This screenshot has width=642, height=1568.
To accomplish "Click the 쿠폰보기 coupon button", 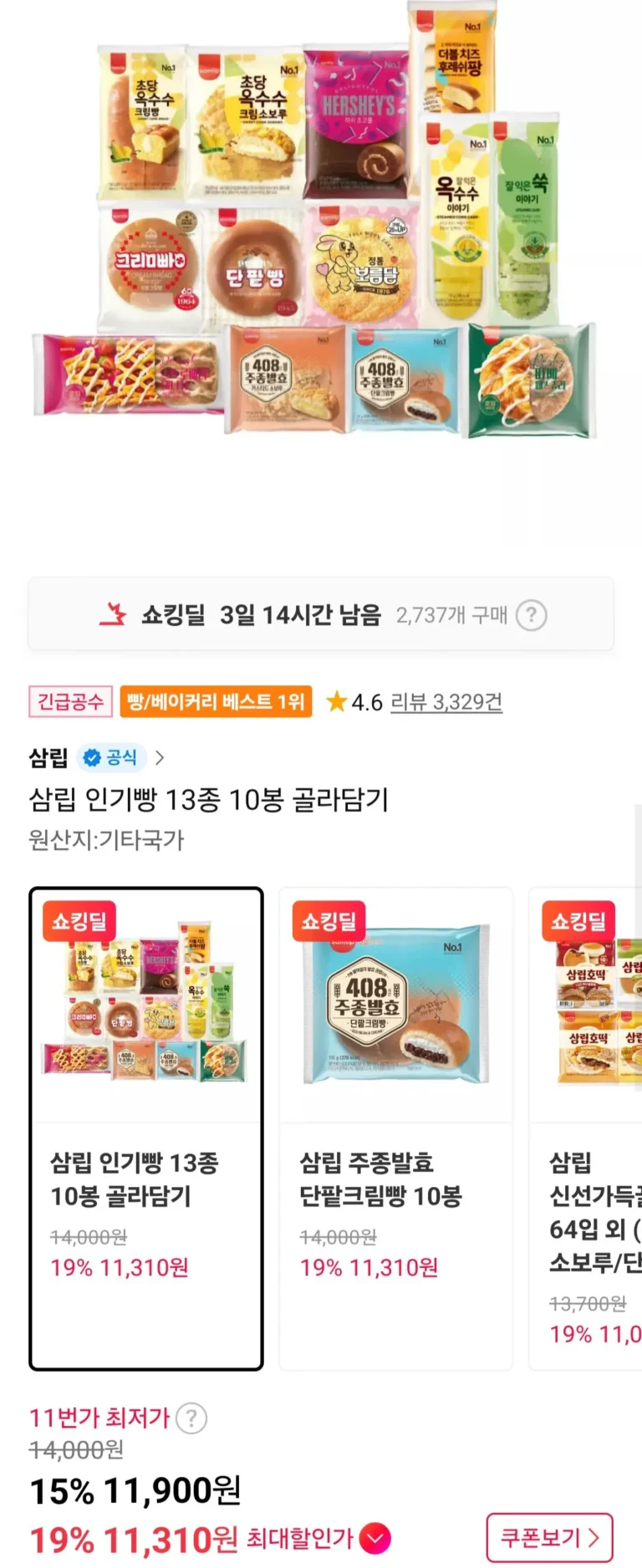I will coord(549,1537).
